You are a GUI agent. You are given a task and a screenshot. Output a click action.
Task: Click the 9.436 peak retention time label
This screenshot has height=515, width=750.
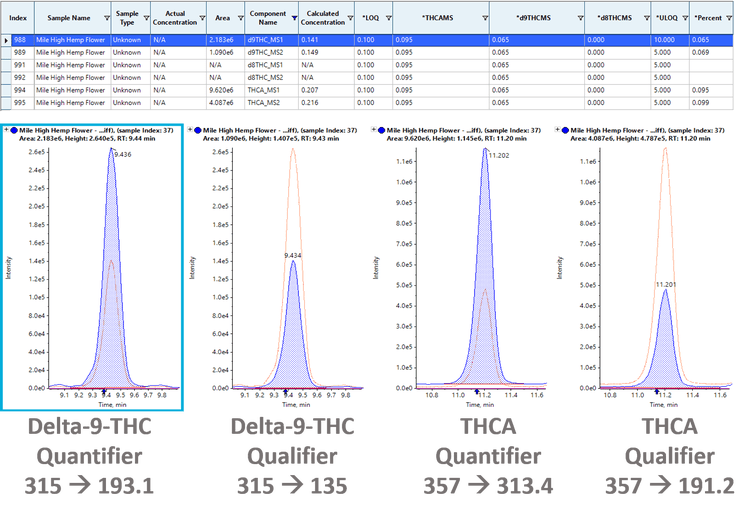pos(123,155)
